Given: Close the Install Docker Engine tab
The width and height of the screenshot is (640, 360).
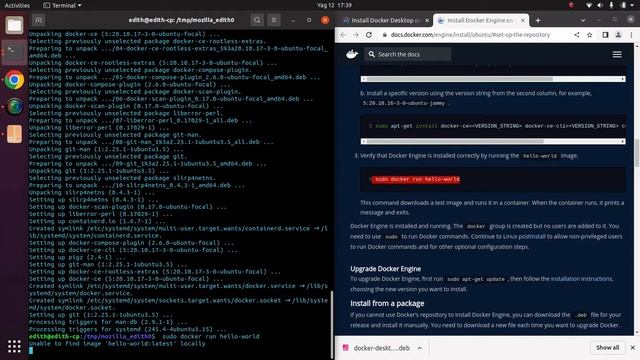Looking at the screenshot, I should [522, 20].
